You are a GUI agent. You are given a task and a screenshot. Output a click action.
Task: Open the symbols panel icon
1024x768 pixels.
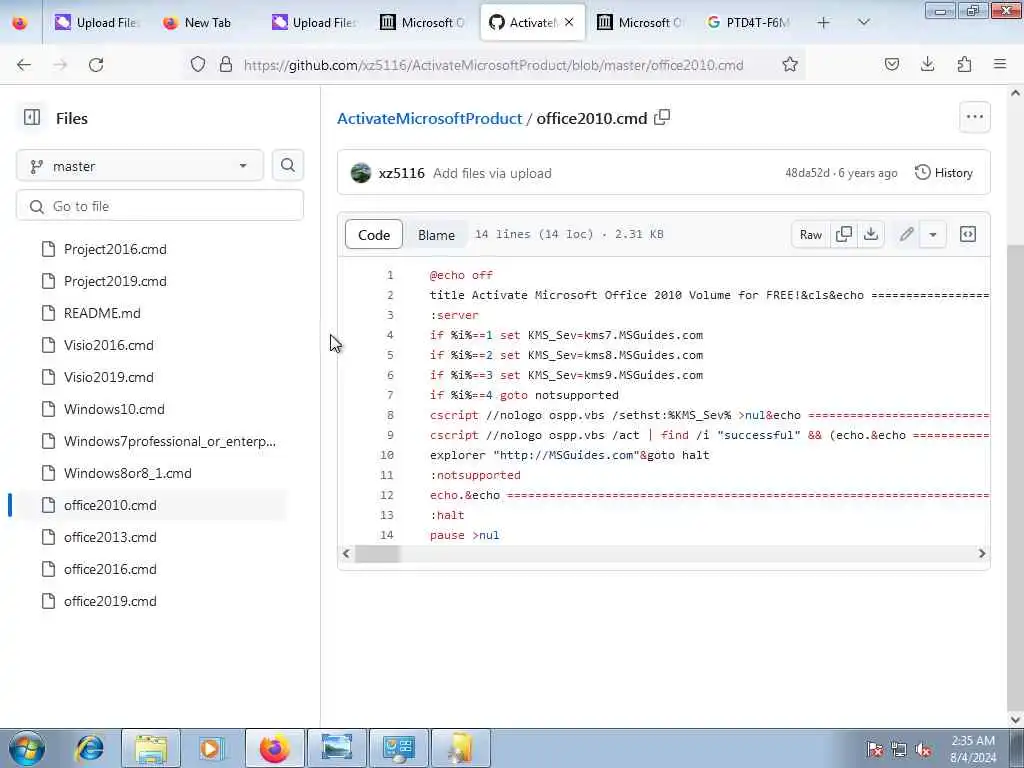coord(968,234)
